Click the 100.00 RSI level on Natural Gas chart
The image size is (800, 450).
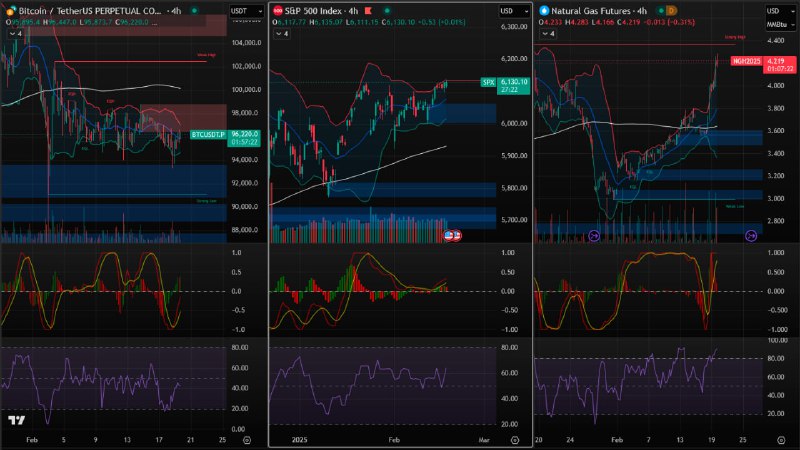778,340
